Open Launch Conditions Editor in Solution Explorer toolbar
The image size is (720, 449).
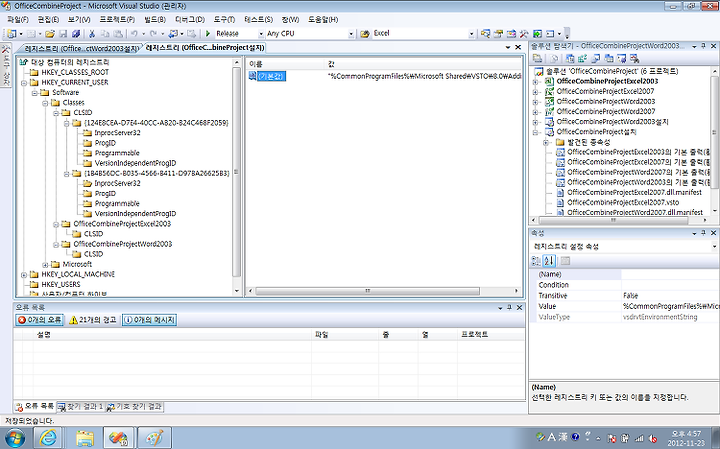pyautogui.click(x=635, y=58)
